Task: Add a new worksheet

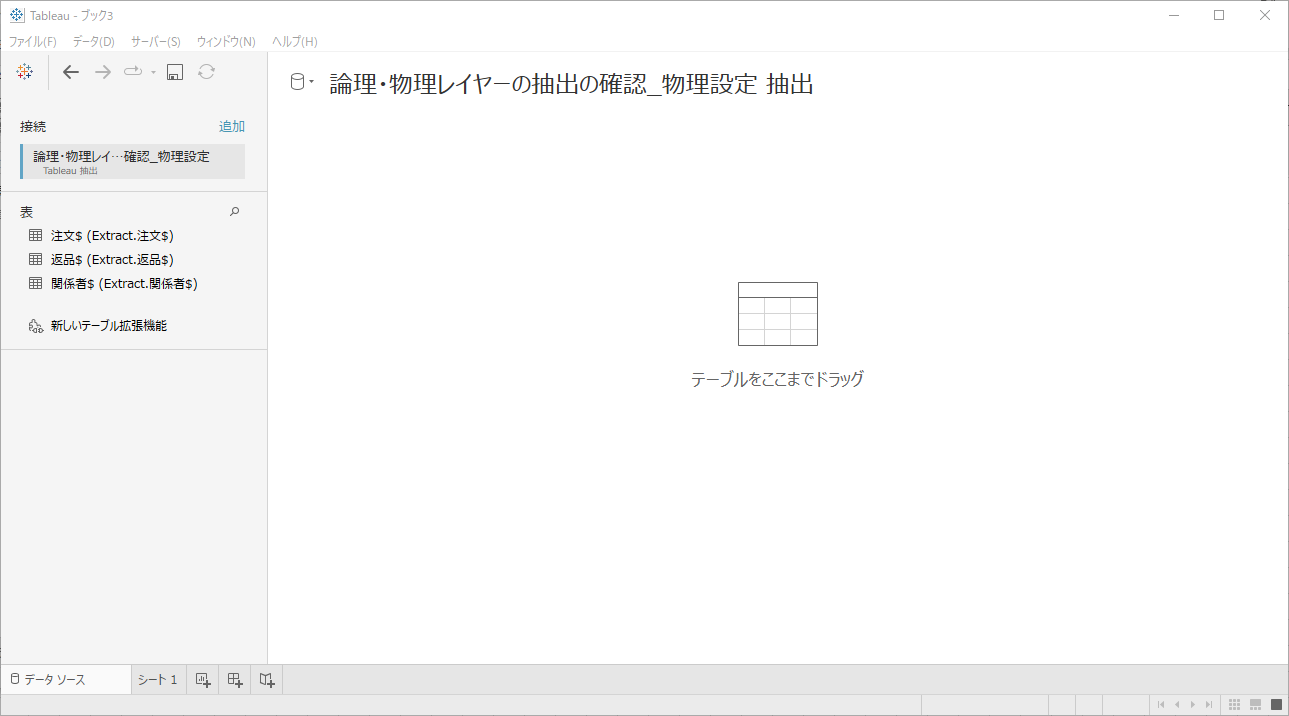Action: pos(203,680)
